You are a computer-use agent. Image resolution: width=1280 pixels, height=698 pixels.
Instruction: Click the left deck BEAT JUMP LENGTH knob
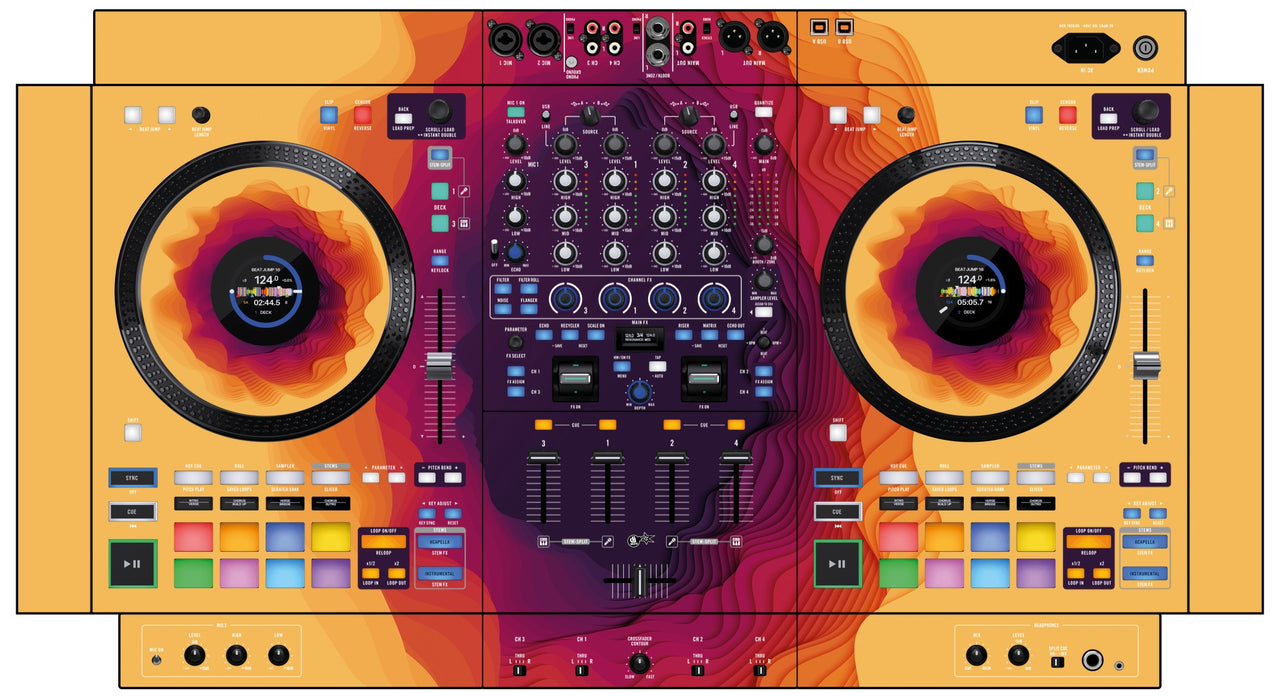[x=201, y=115]
